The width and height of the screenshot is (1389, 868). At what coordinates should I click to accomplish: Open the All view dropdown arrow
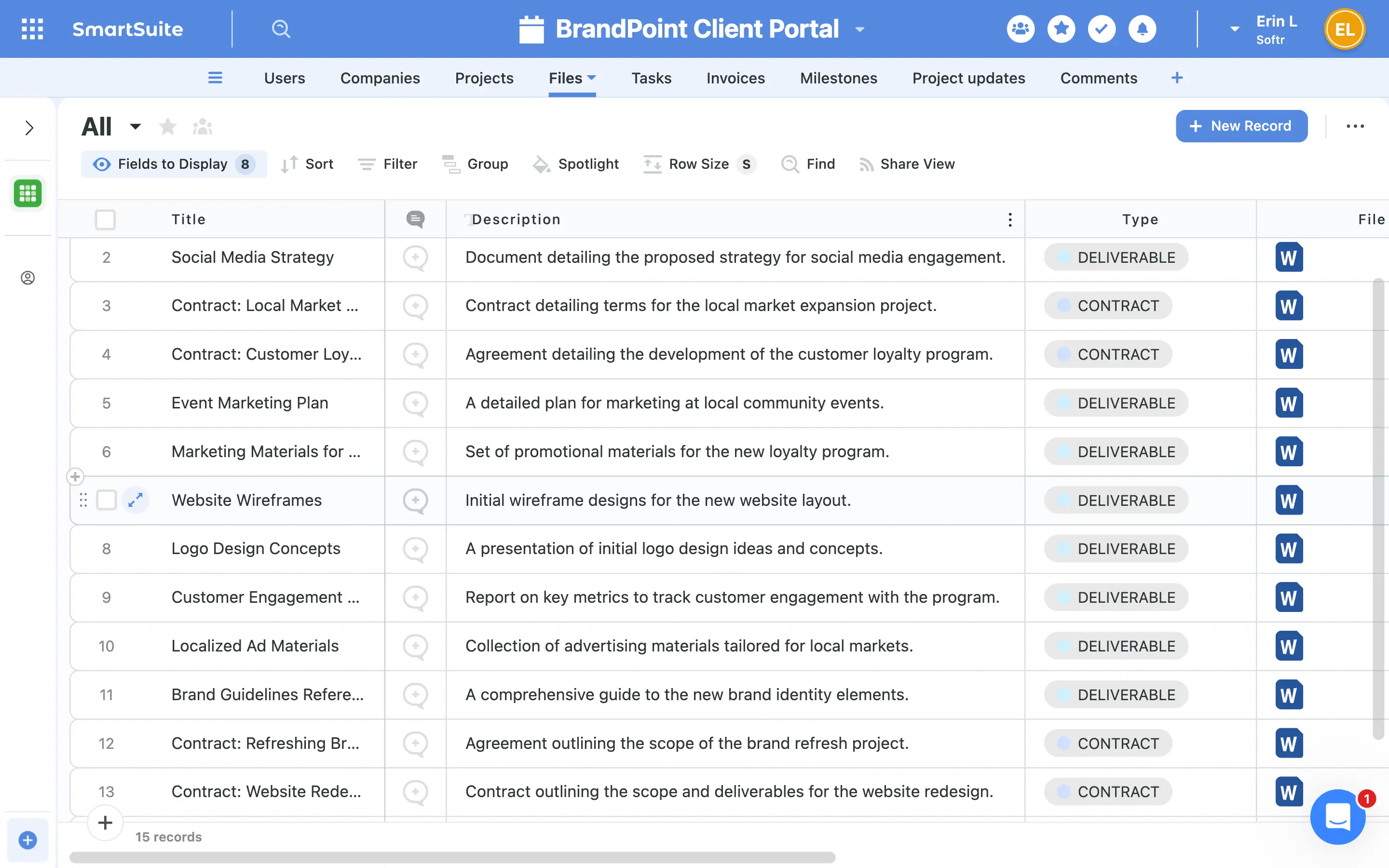click(135, 126)
